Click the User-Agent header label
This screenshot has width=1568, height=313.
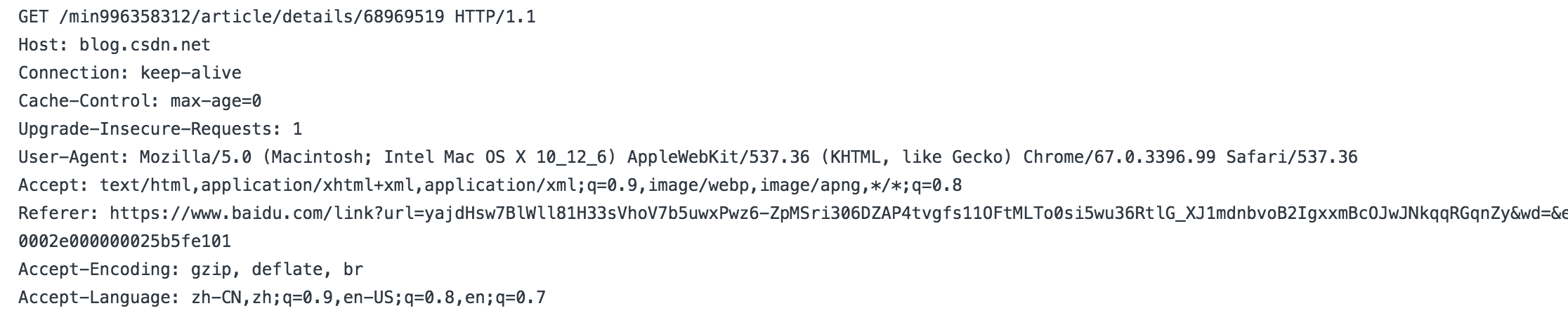click(x=74, y=157)
